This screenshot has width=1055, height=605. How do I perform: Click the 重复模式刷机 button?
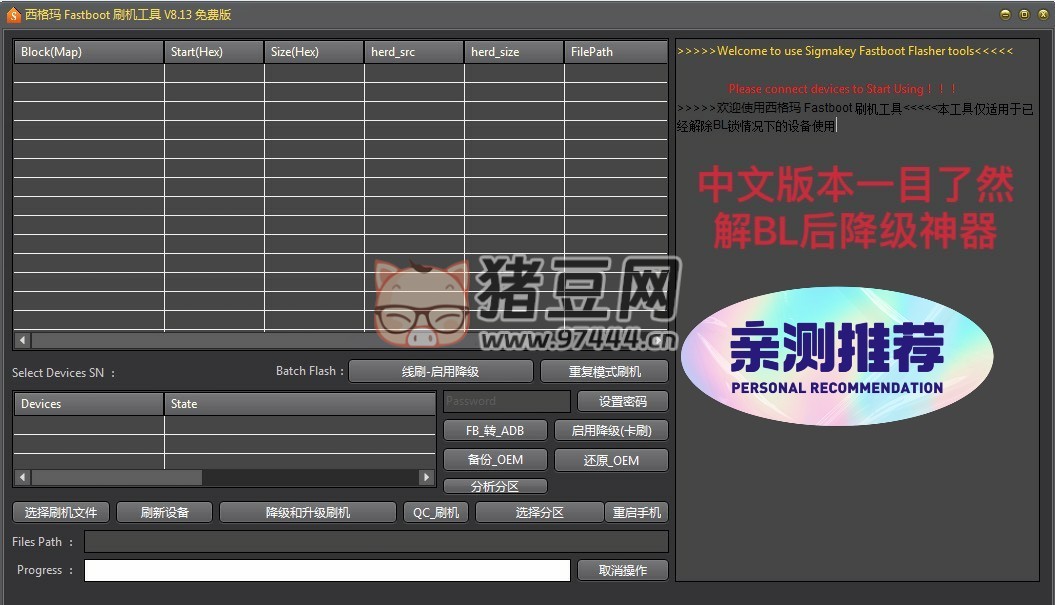coord(604,371)
